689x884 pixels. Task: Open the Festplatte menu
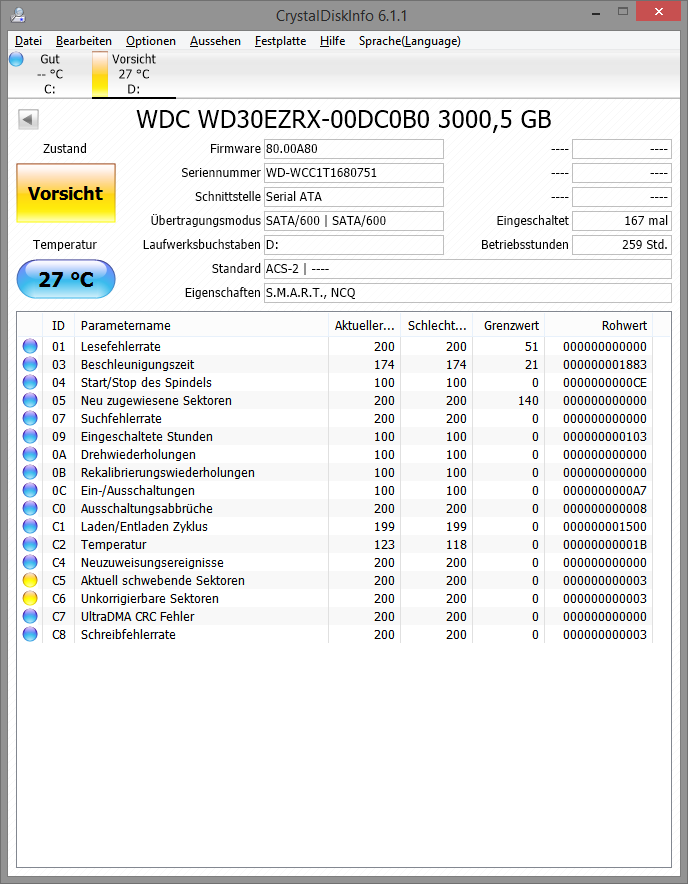(280, 41)
